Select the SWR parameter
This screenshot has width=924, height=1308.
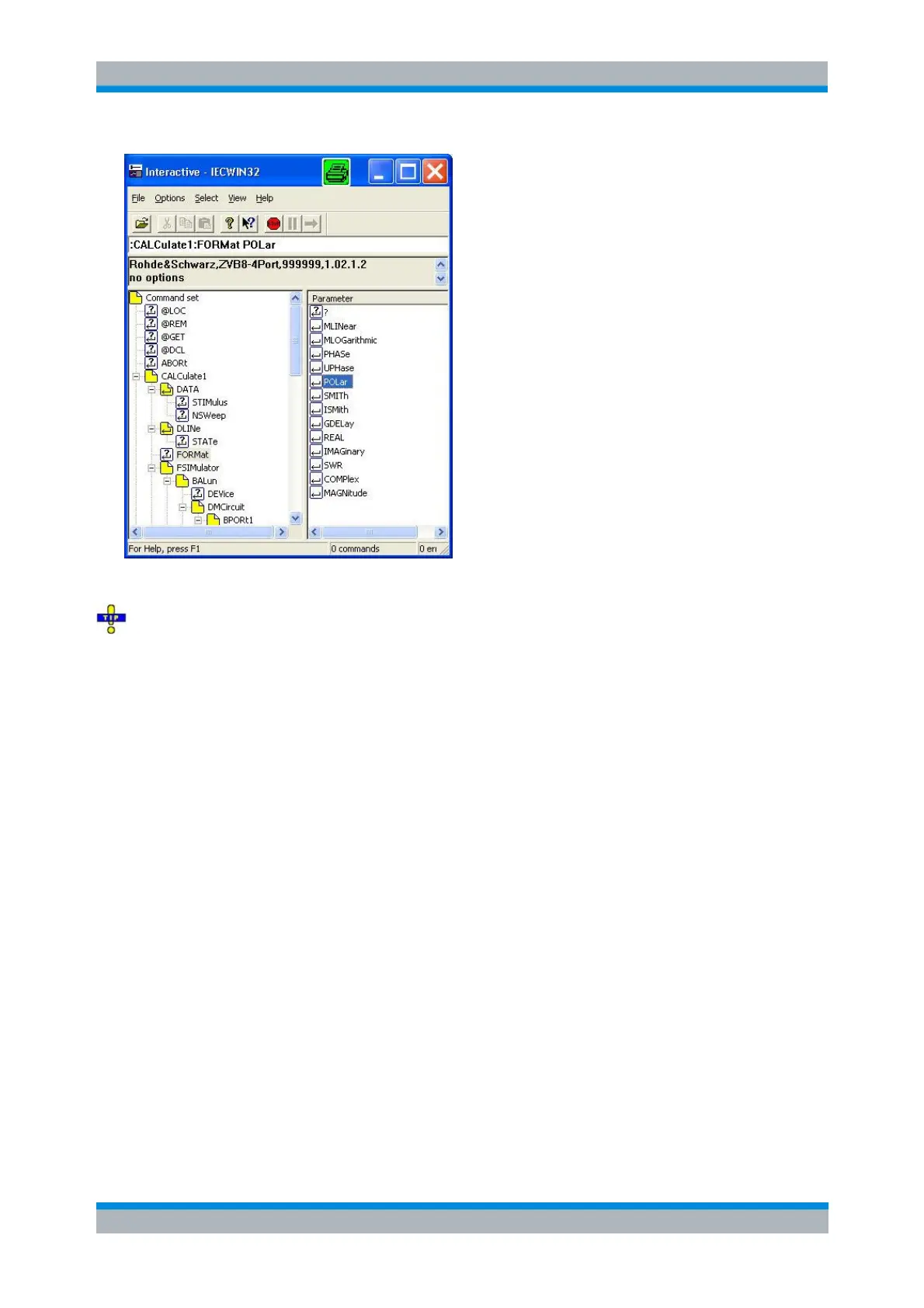[x=333, y=465]
